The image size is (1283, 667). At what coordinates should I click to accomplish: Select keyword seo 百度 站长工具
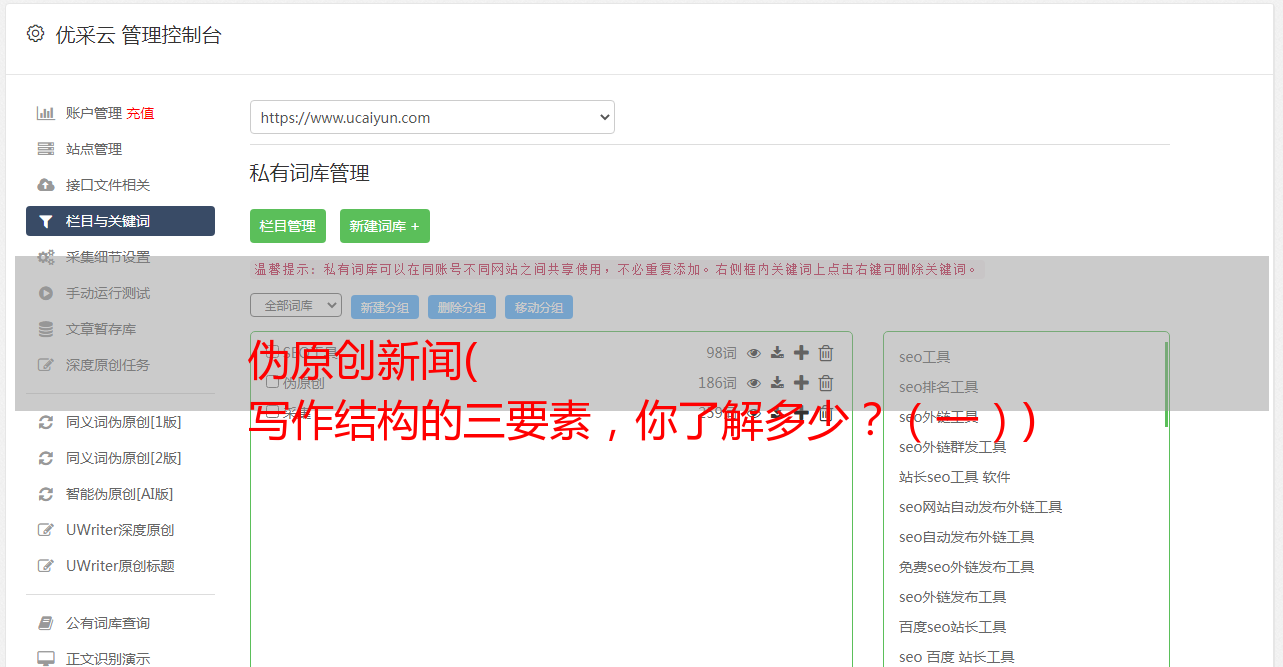click(957, 657)
